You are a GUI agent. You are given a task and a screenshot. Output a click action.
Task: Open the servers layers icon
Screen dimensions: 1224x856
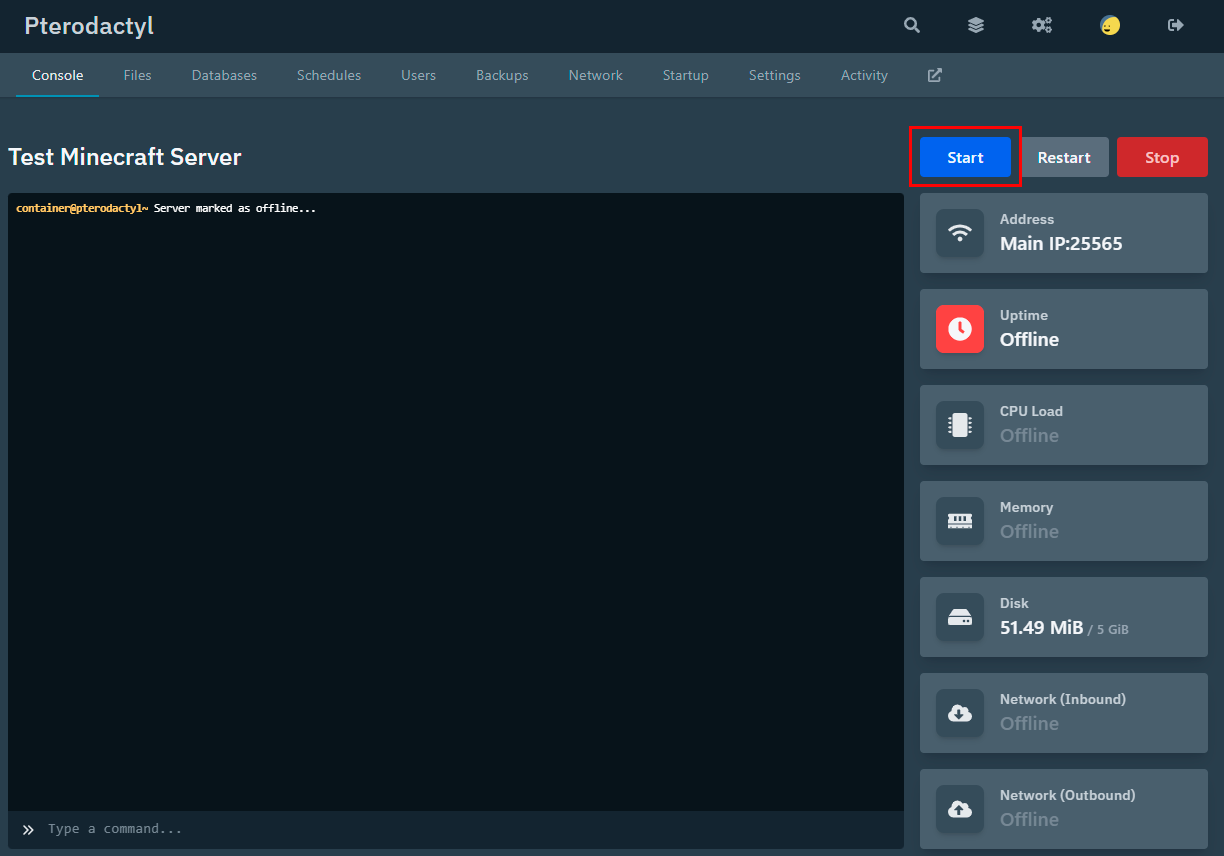pyautogui.click(x=976, y=26)
